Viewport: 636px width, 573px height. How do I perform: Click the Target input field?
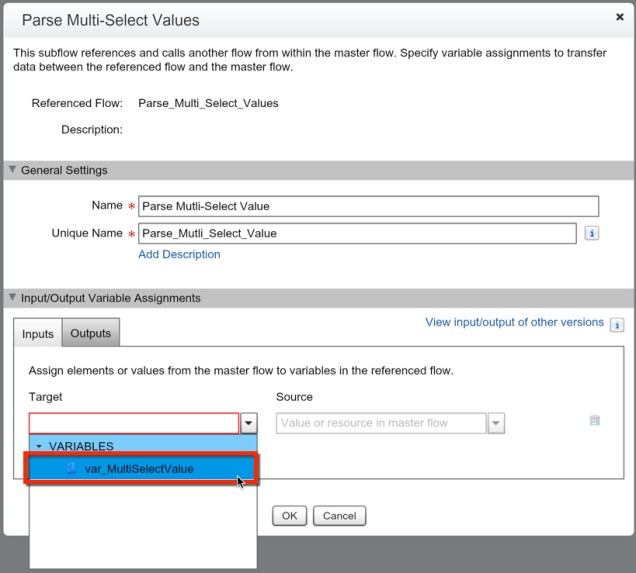(x=134, y=423)
